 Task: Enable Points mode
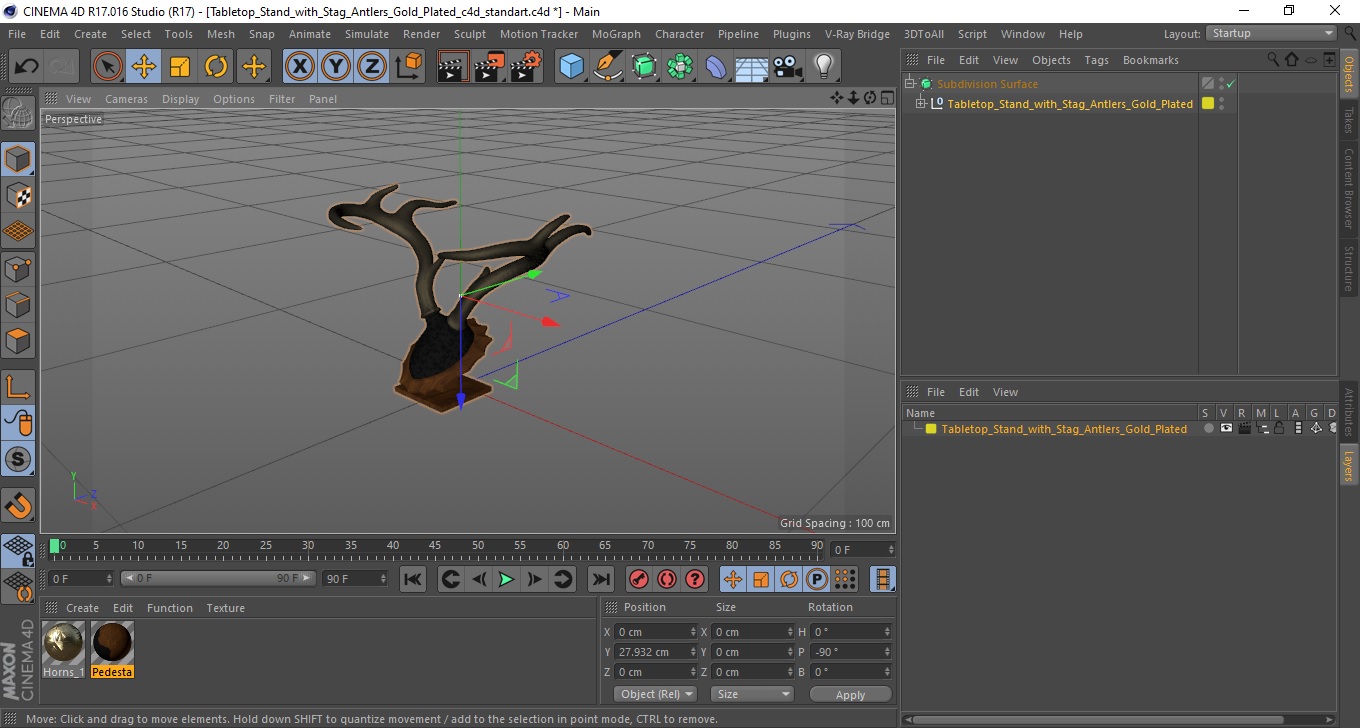coord(18,268)
